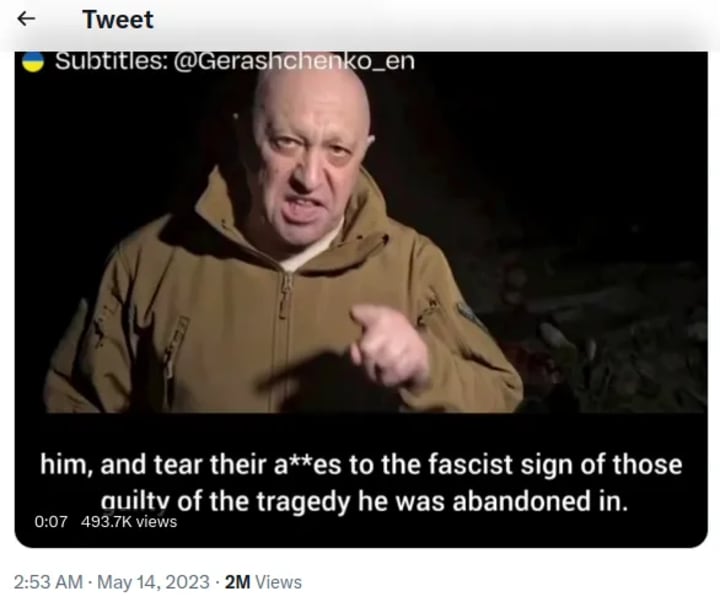Click the subtitle line about the tragedy

pyautogui.click(x=364, y=501)
